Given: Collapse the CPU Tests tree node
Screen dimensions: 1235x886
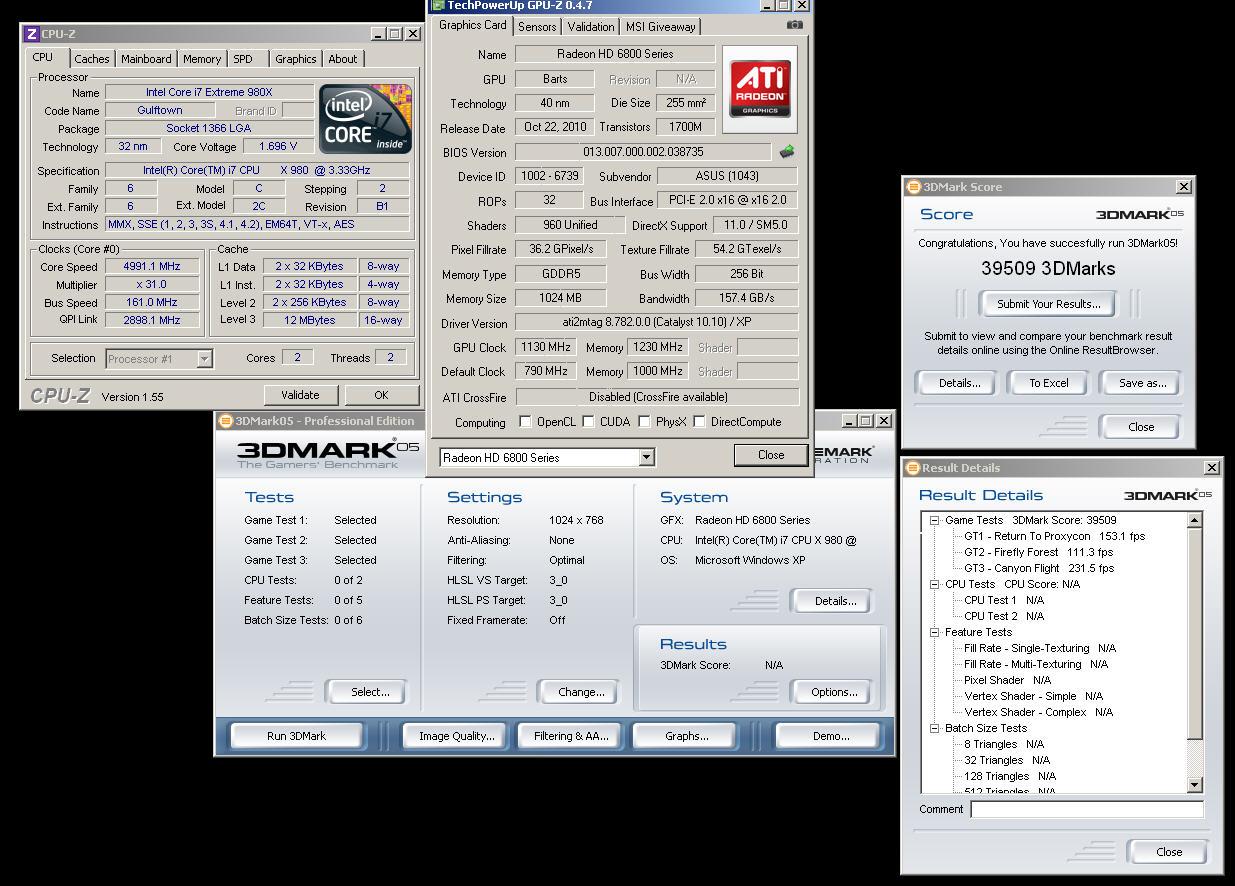Looking at the screenshot, I should tap(935, 584).
